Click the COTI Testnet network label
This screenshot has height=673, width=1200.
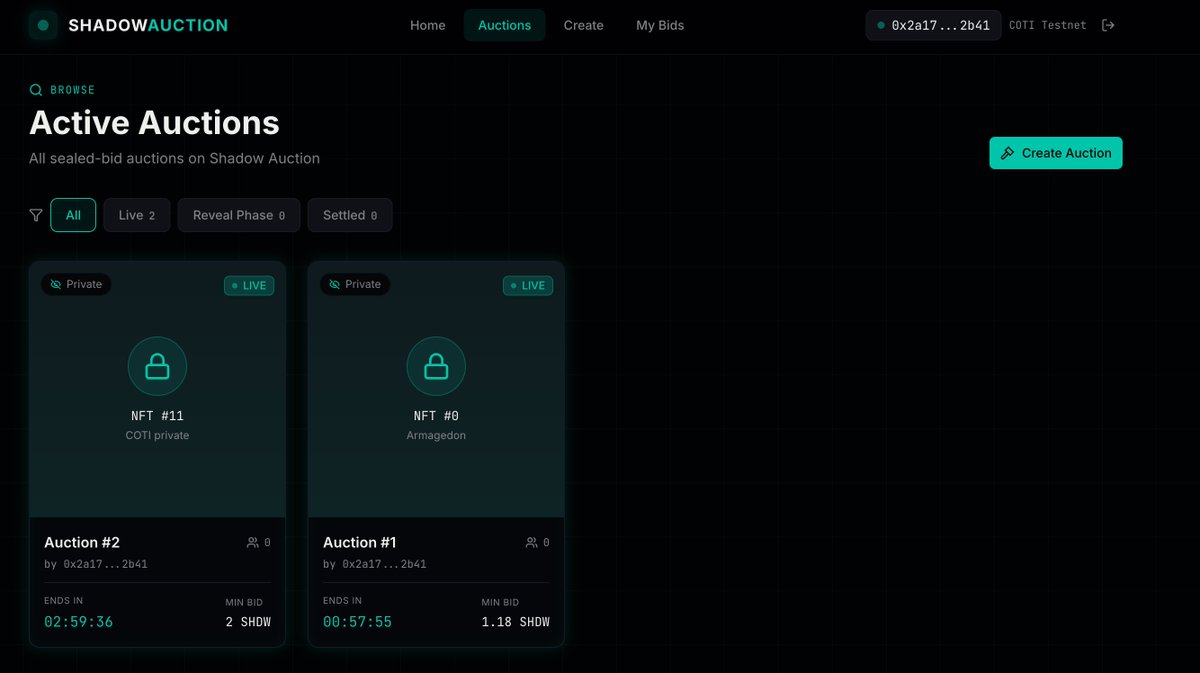pos(1047,25)
